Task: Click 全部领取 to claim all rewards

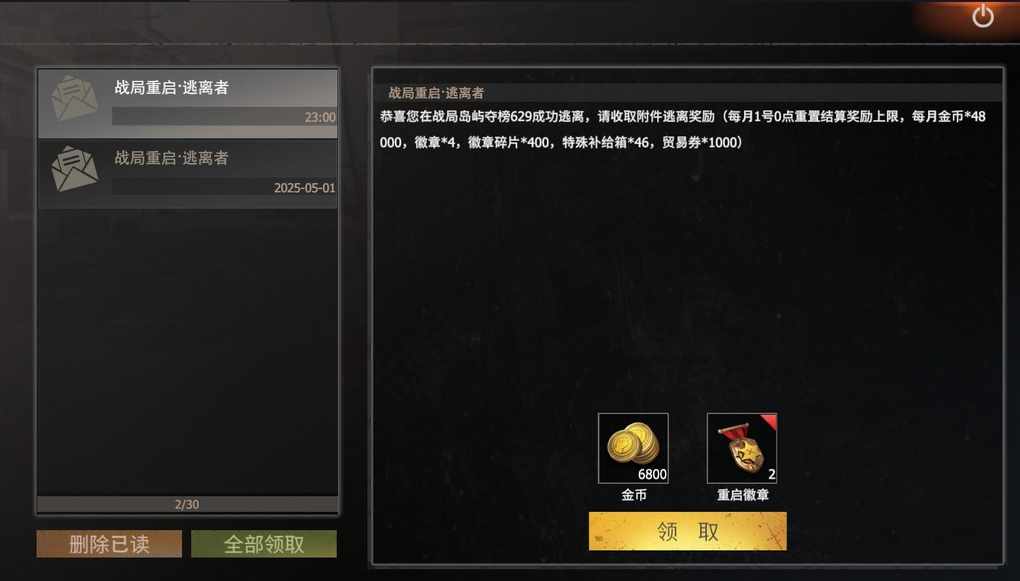Action: click(264, 544)
